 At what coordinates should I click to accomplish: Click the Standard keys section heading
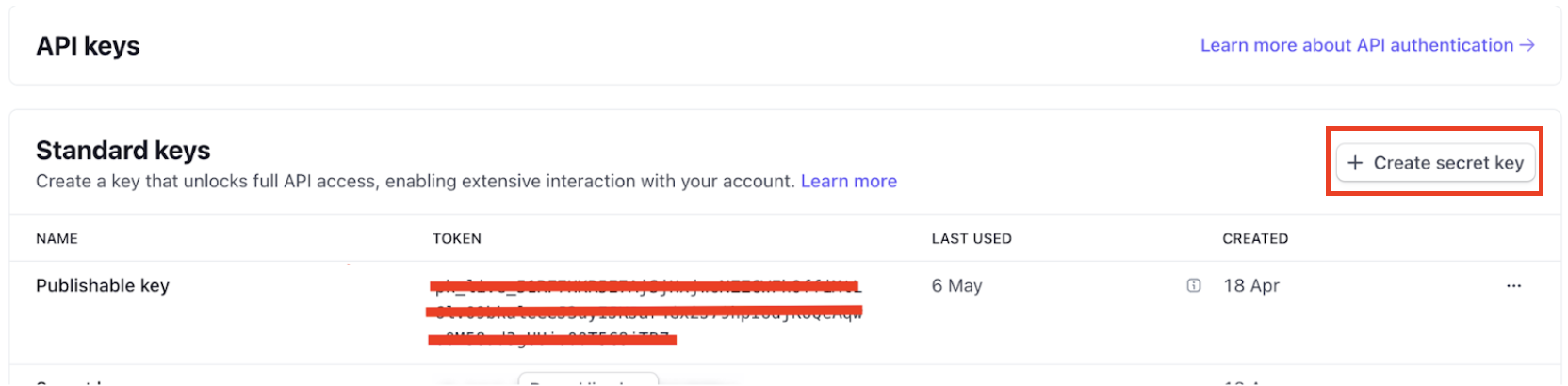click(x=122, y=150)
